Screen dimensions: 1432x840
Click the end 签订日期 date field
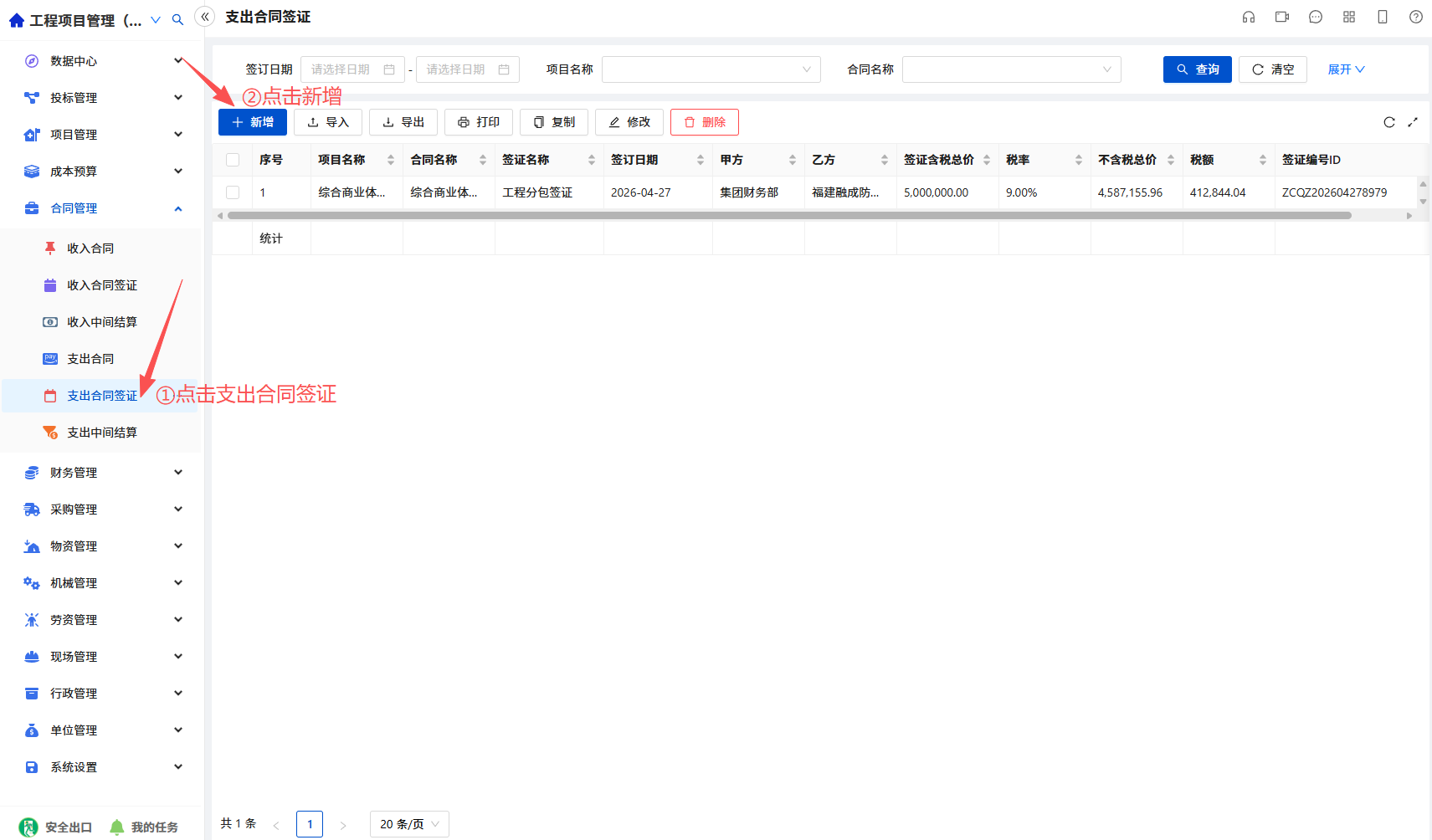pyautogui.click(x=468, y=69)
